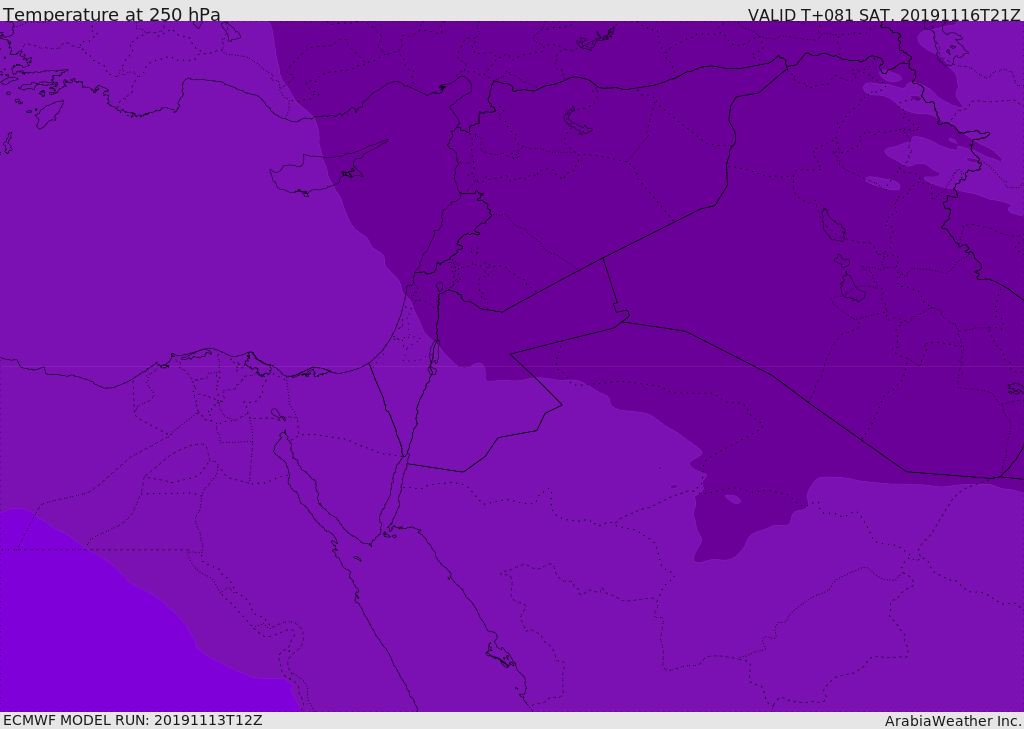
Task: Click the ECMWF MODEL RUN label
Action: click(x=132, y=720)
